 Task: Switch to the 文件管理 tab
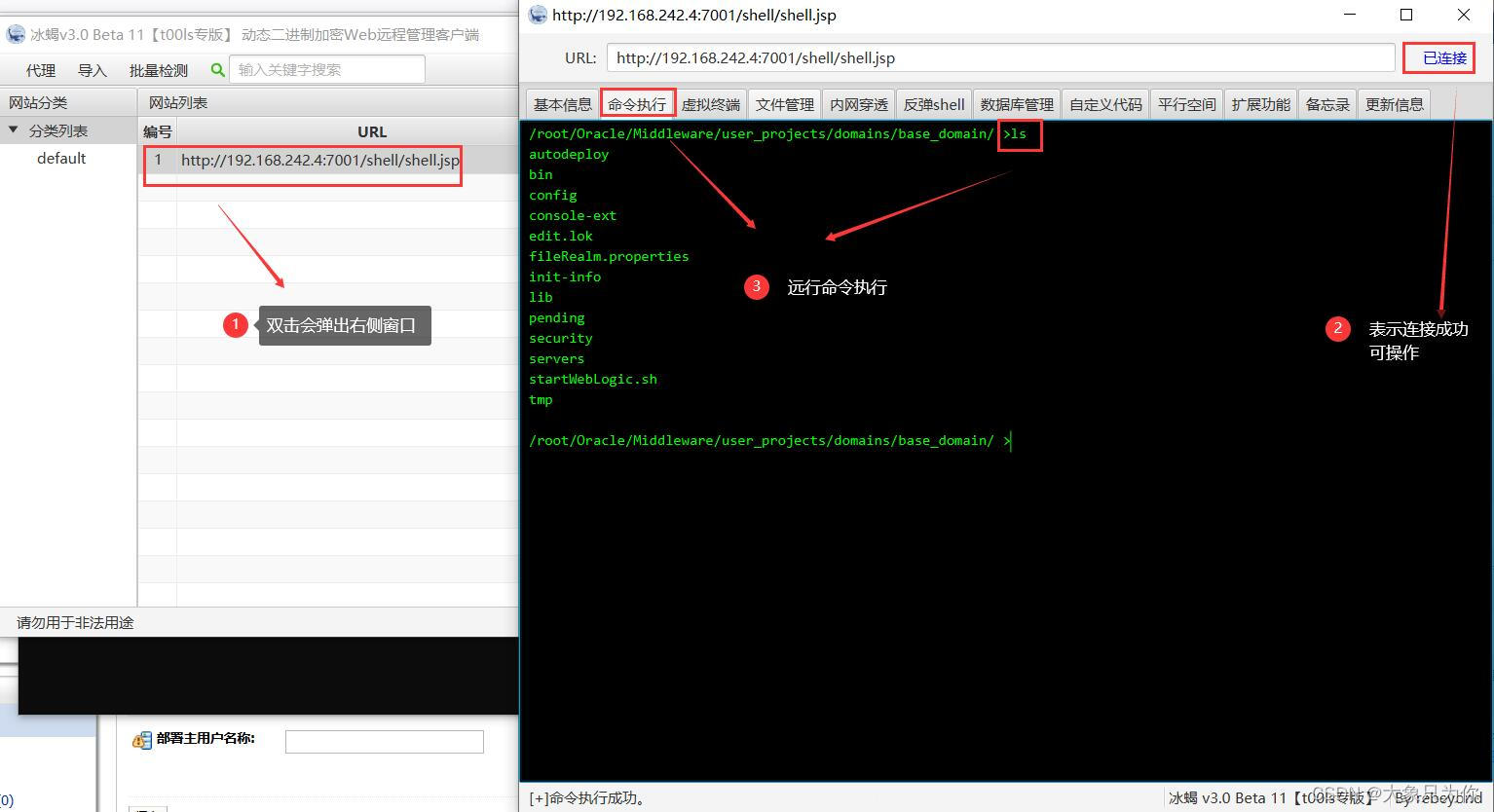point(785,104)
